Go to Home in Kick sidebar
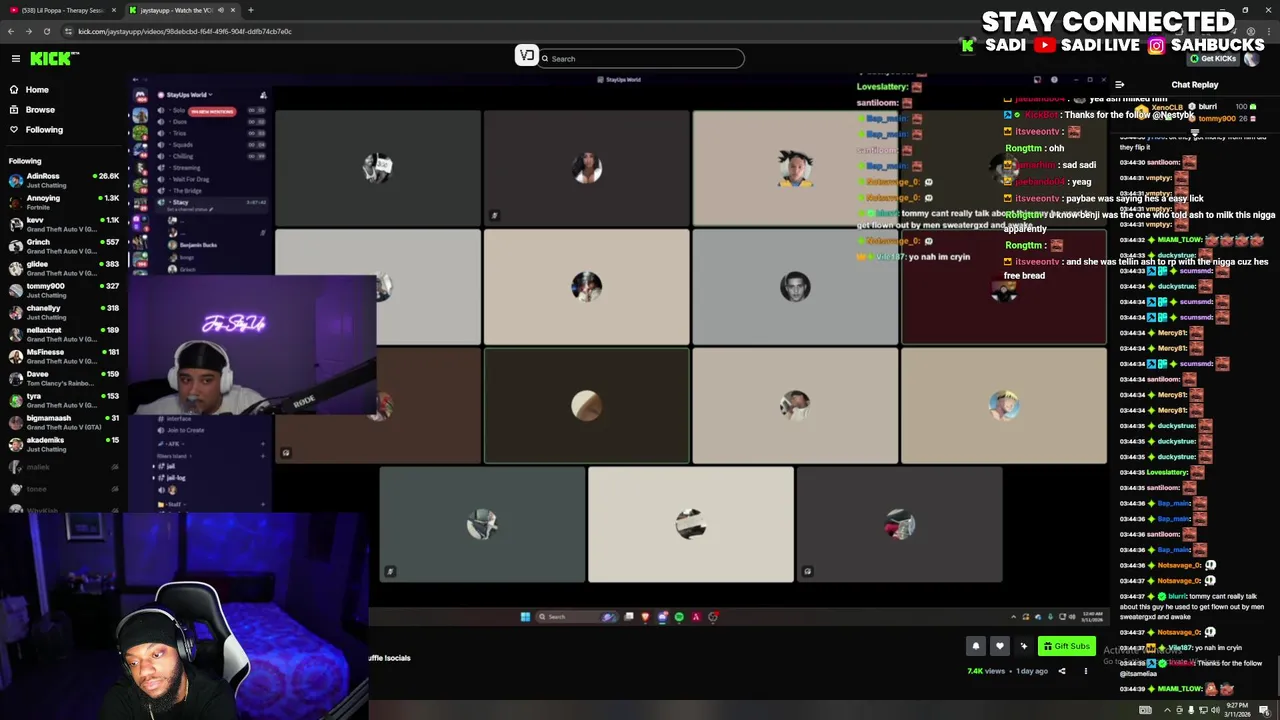Image resolution: width=1280 pixels, height=720 pixels. pyautogui.click(x=37, y=90)
